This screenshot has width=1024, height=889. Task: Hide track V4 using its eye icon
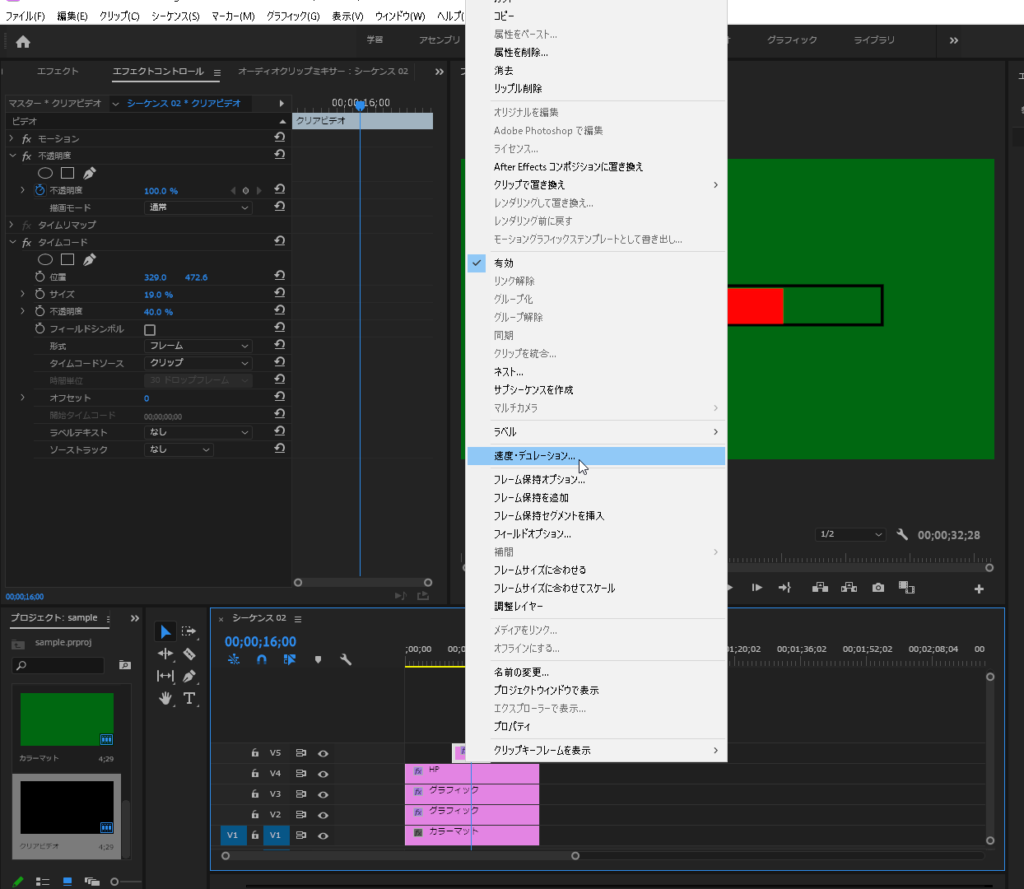click(x=323, y=773)
